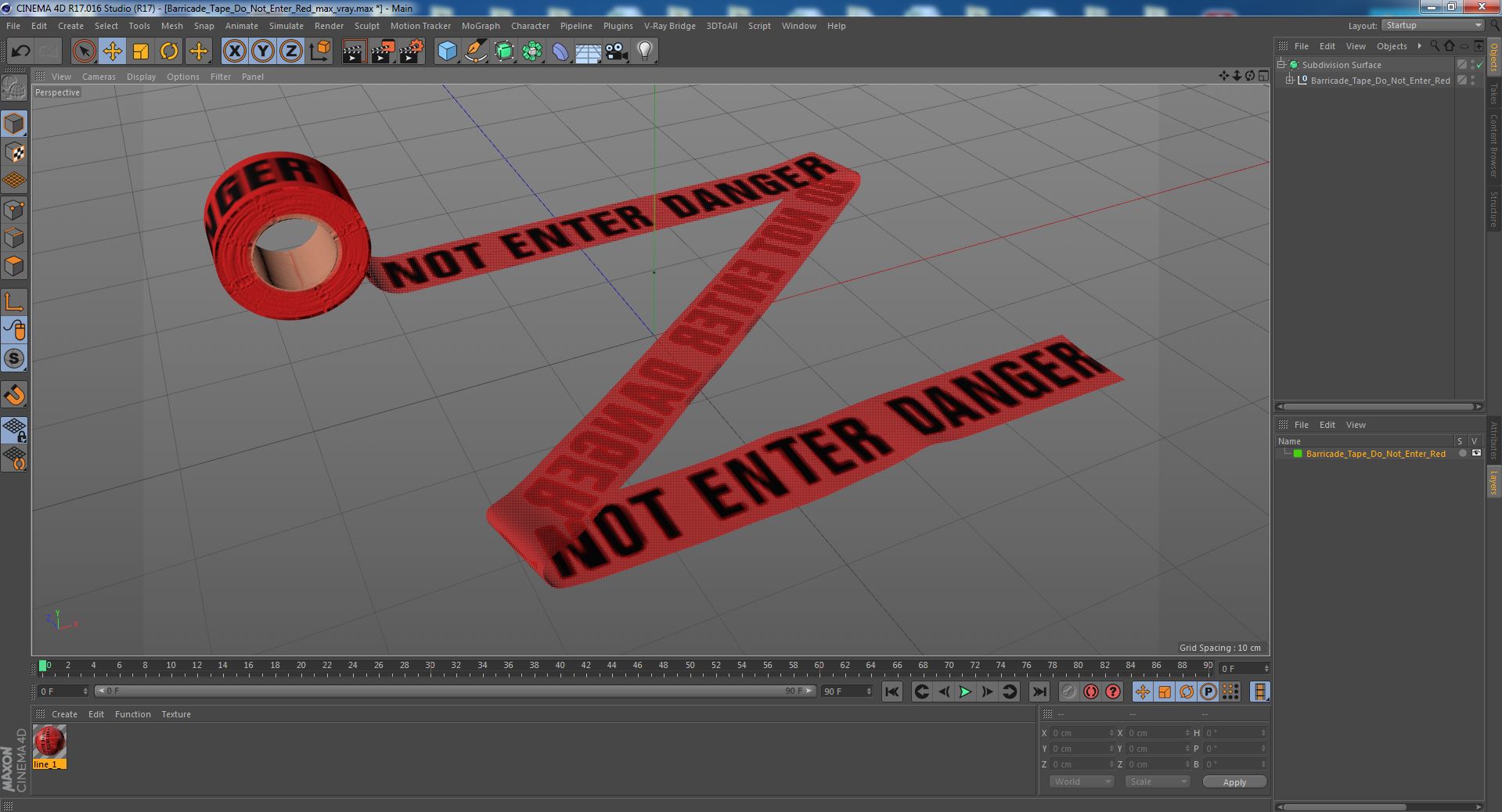
Task: Switch to Polygons mode
Action: point(14,266)
